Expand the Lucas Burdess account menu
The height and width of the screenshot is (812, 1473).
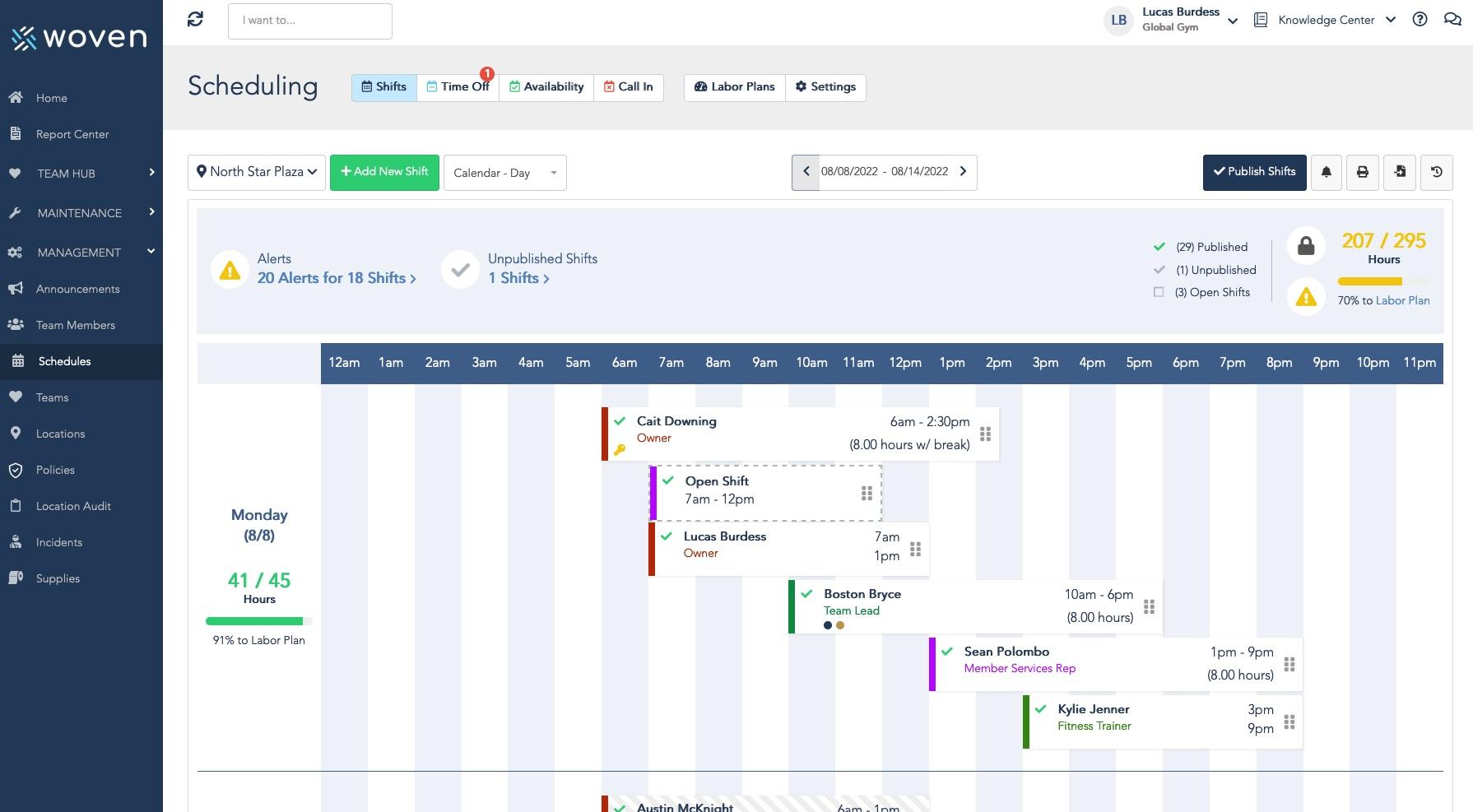tap(1232, 21)
